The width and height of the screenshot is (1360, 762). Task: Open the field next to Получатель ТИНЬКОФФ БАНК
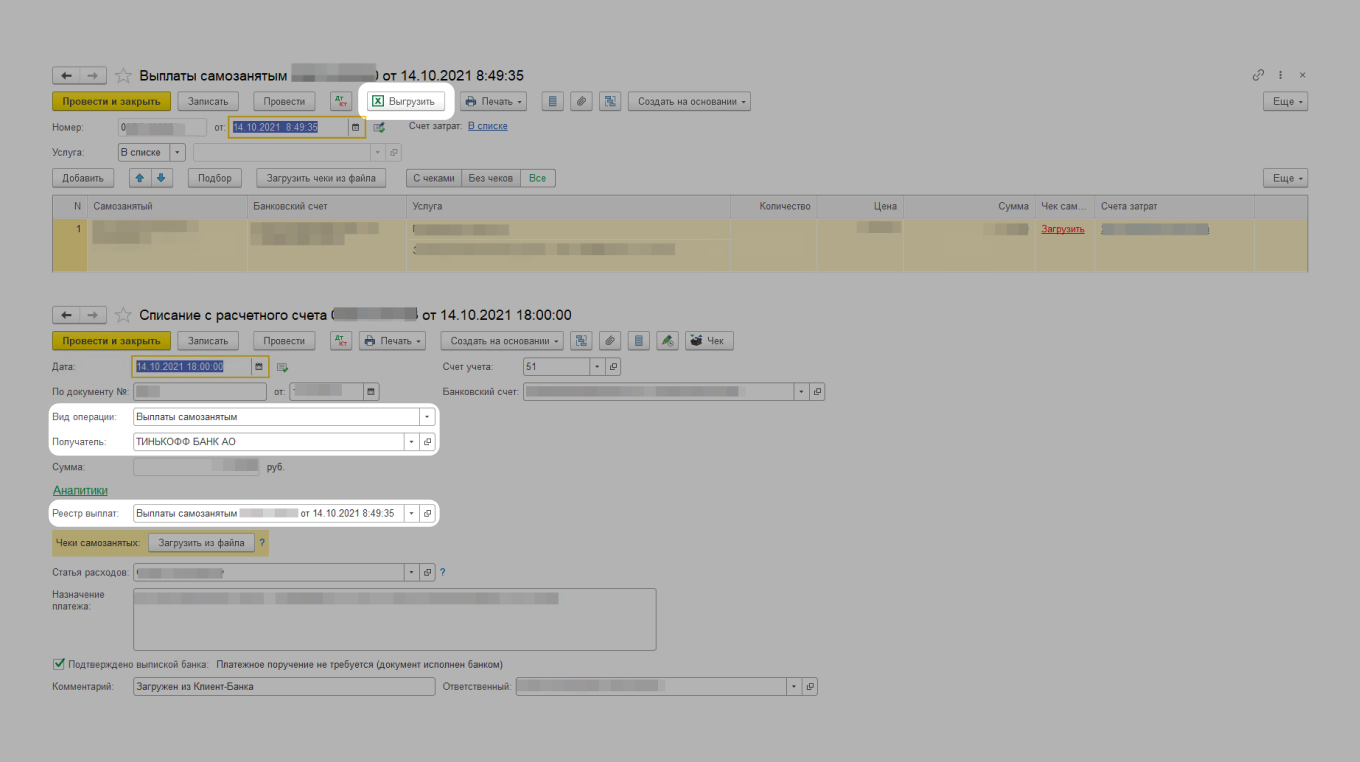[x=427, y=441]
